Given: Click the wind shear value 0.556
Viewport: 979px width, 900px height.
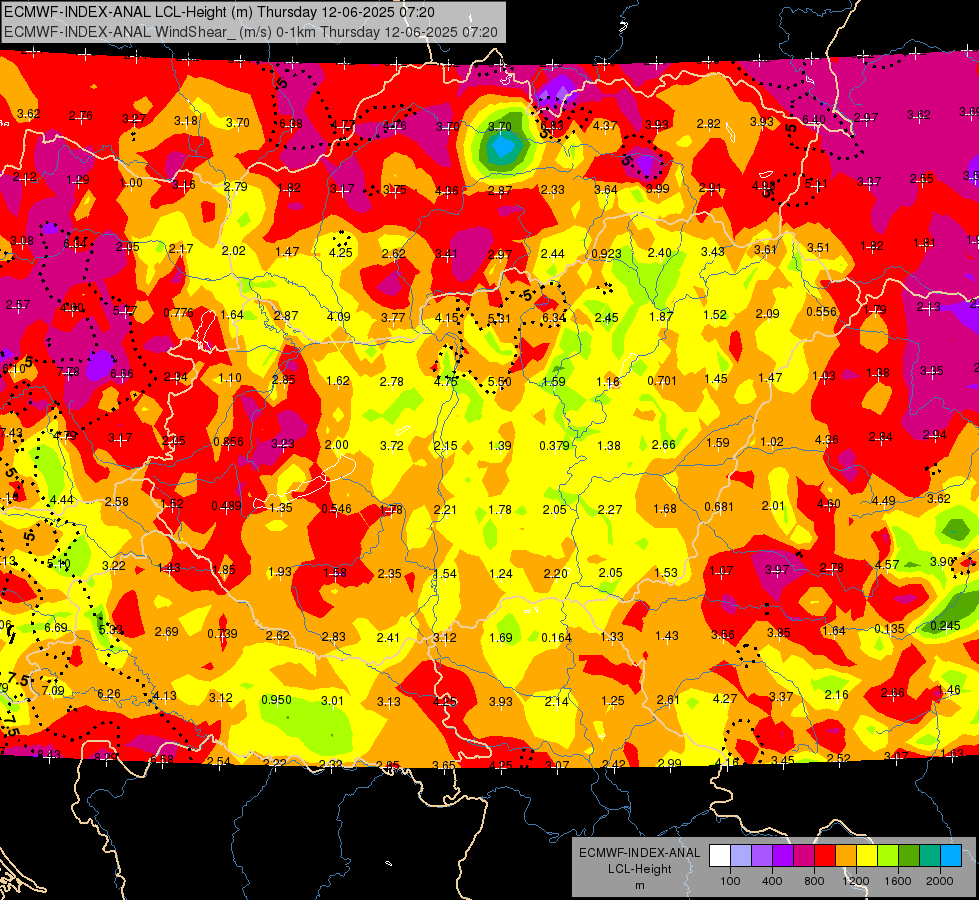Looking at the screenshot, I should tap(821, 312).
